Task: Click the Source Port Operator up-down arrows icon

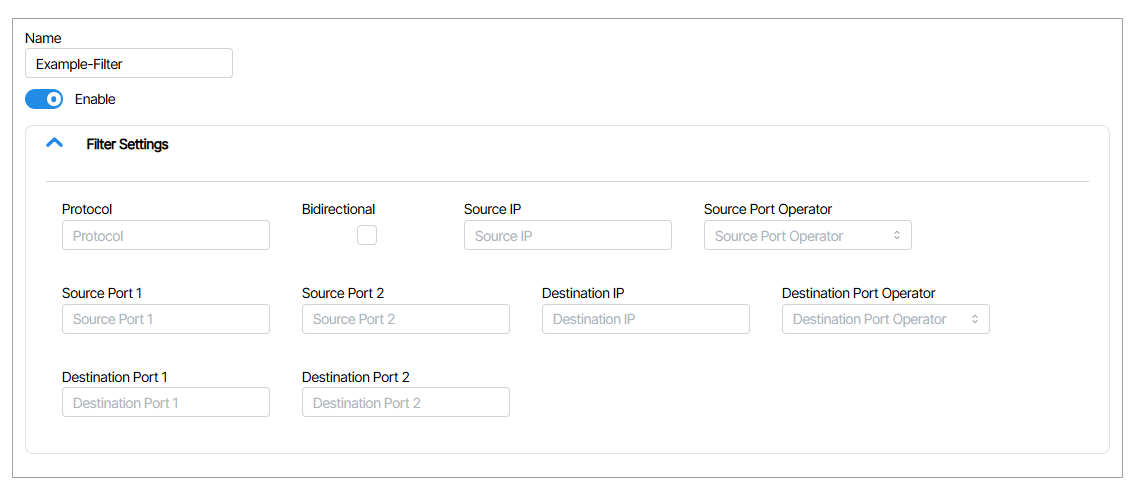Action: pyautogui.click(x=897, y=236)
